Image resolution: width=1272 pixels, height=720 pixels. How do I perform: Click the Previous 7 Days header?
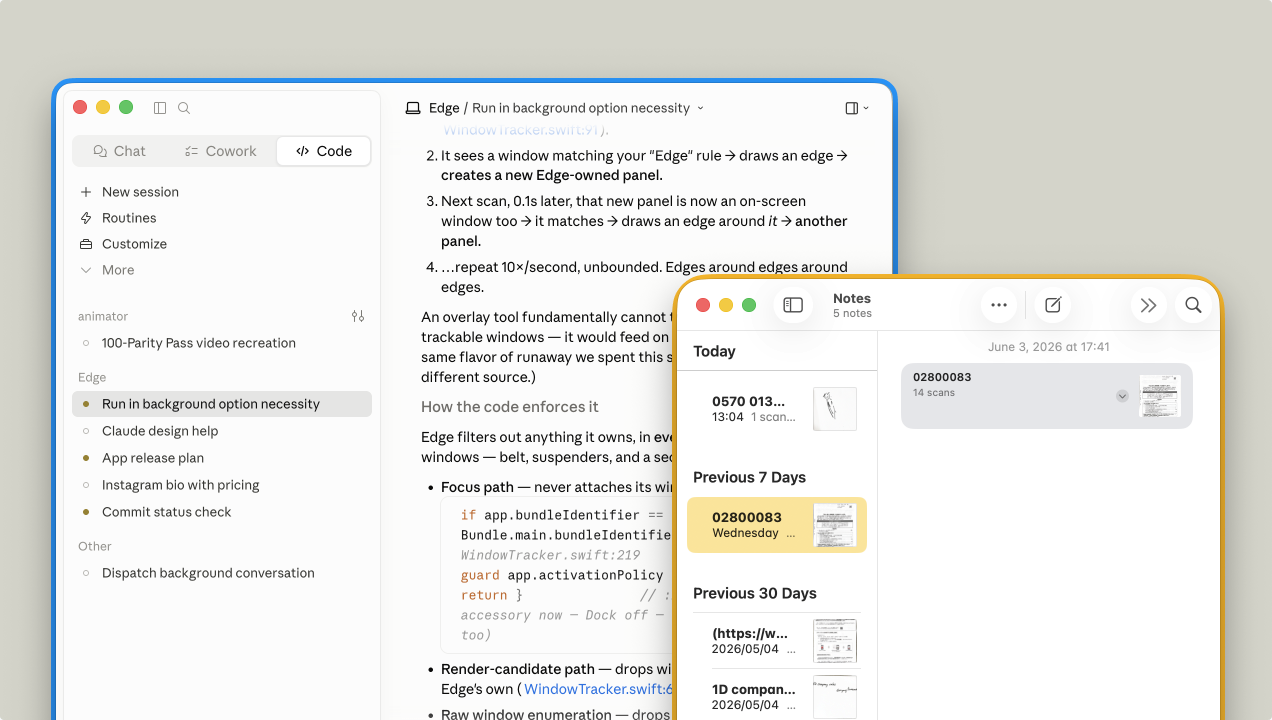point(749,477)
